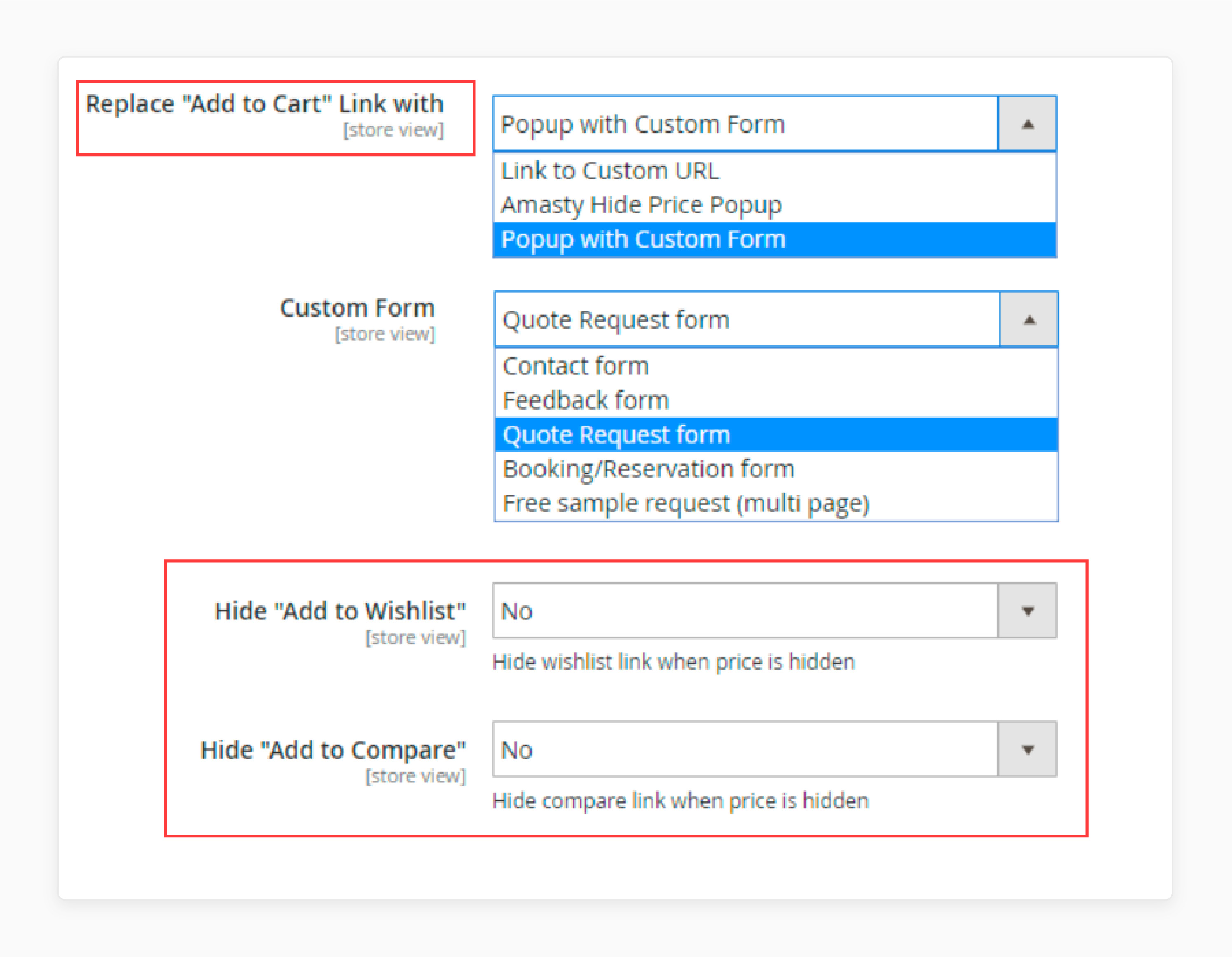The image size is (1232, 957).
Task: Click [store view] under Replace Add to Cart label
Action: 394,130
